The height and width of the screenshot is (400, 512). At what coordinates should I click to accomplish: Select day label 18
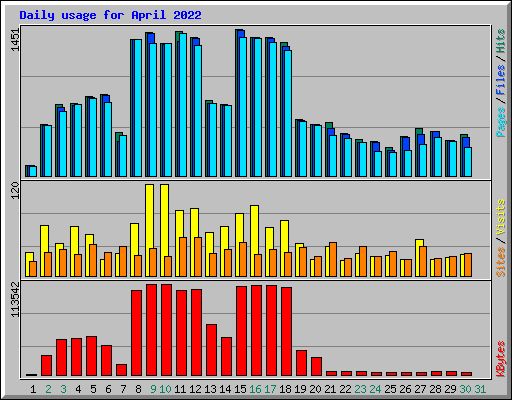(285, 389)
